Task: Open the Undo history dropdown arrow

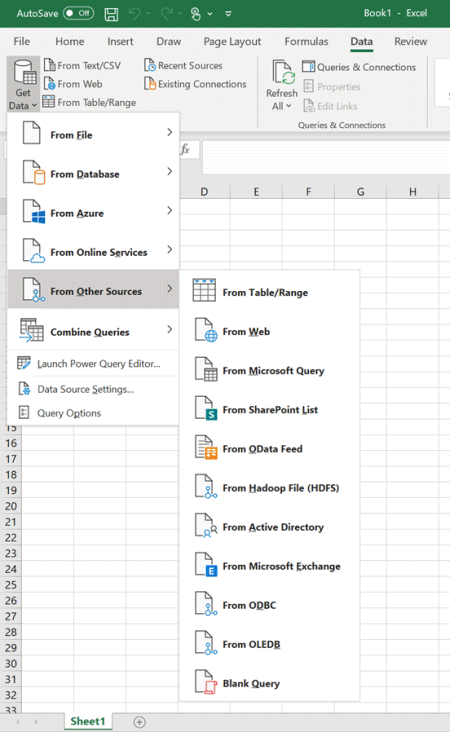Action: point(148,14)
